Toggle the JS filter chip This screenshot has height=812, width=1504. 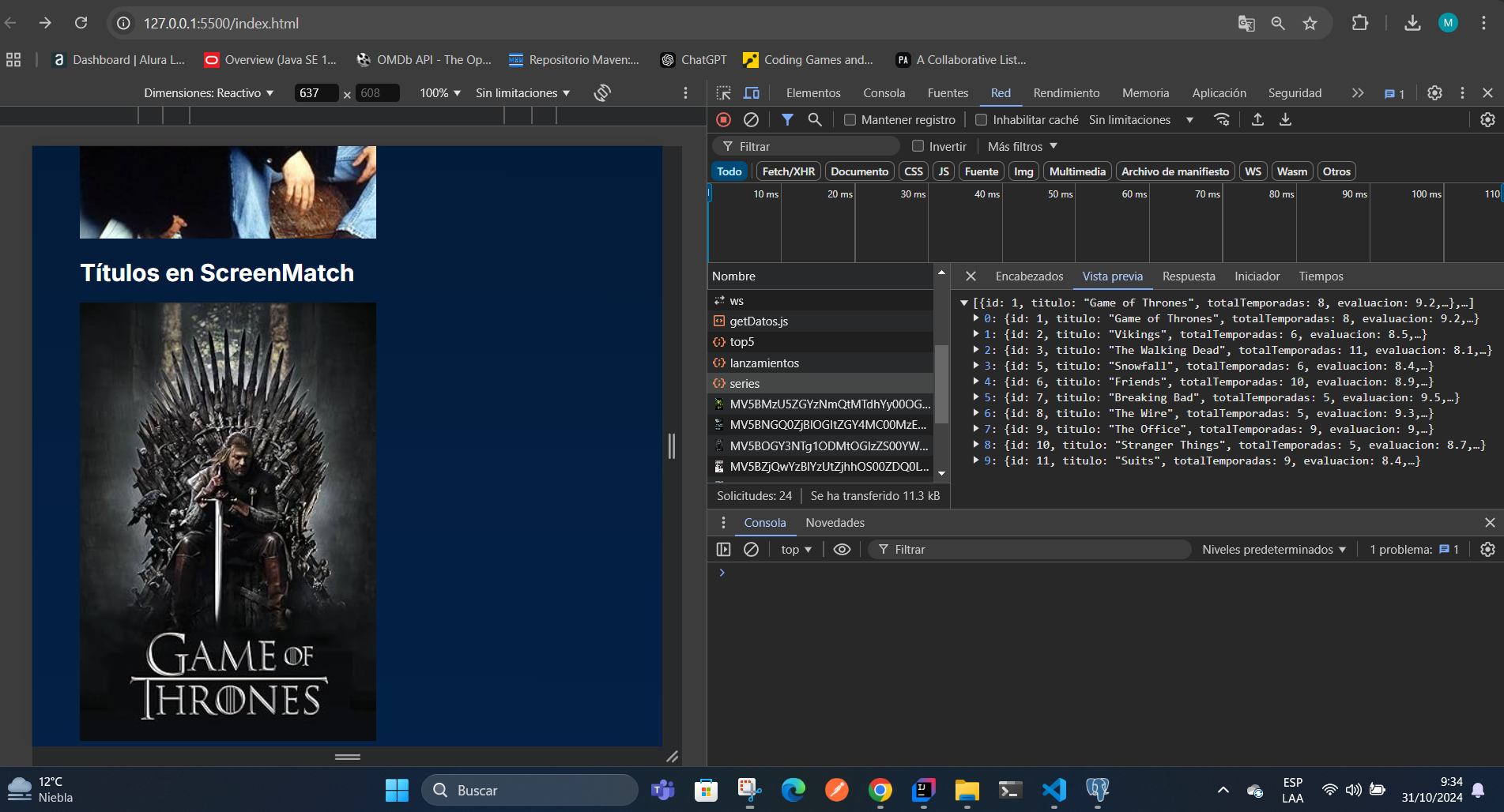pyautogui.click(x=943, y=171)
